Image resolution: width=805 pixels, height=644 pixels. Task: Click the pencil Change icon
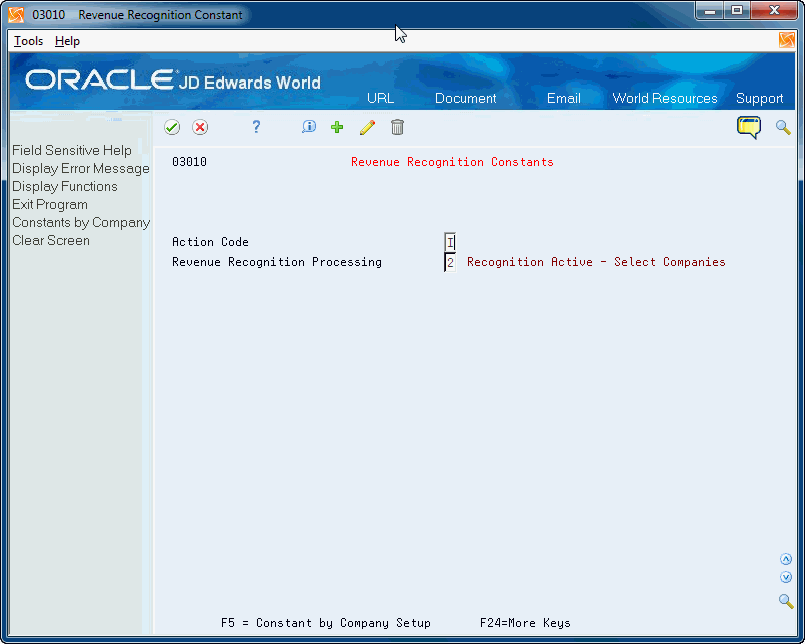367,127
